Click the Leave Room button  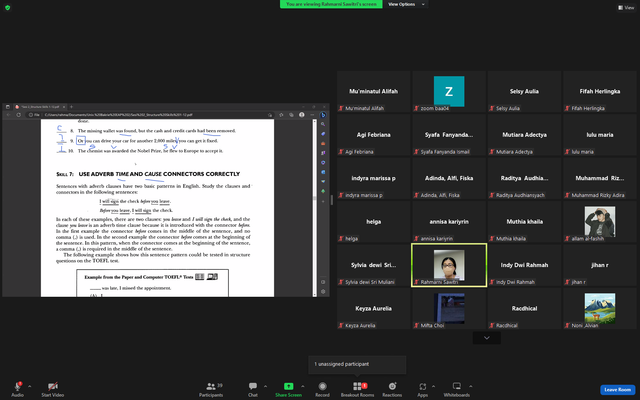pyautogui.click(x=617, y=390)
